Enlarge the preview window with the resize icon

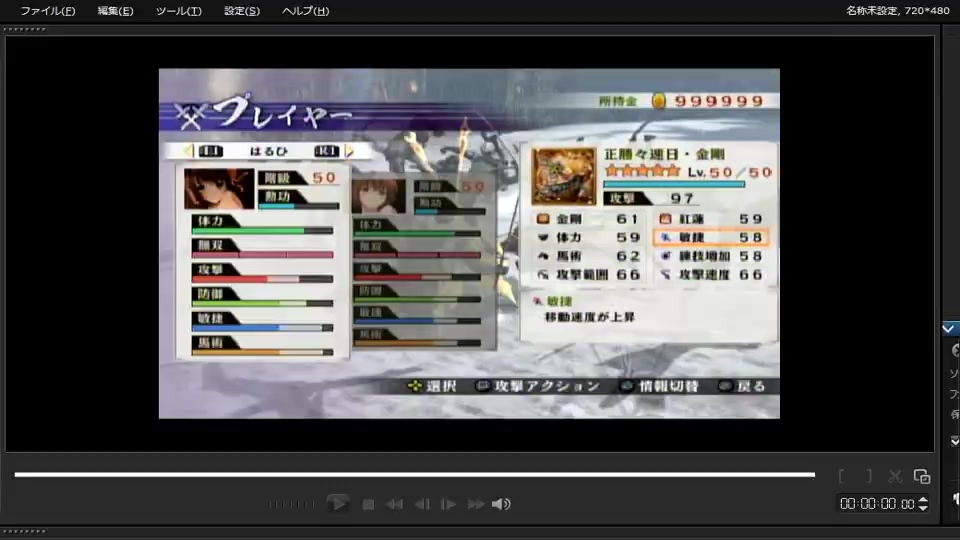click(921, 476)
